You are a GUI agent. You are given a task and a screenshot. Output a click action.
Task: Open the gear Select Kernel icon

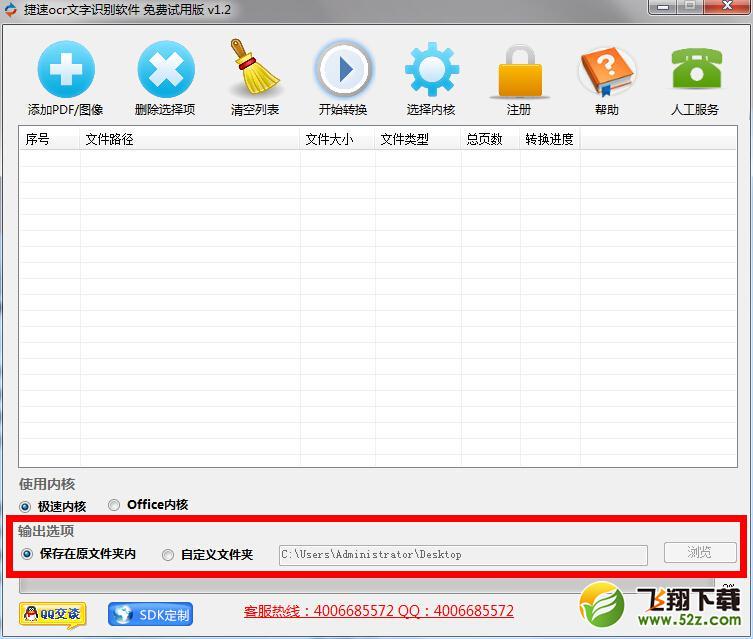pos(431,69)
